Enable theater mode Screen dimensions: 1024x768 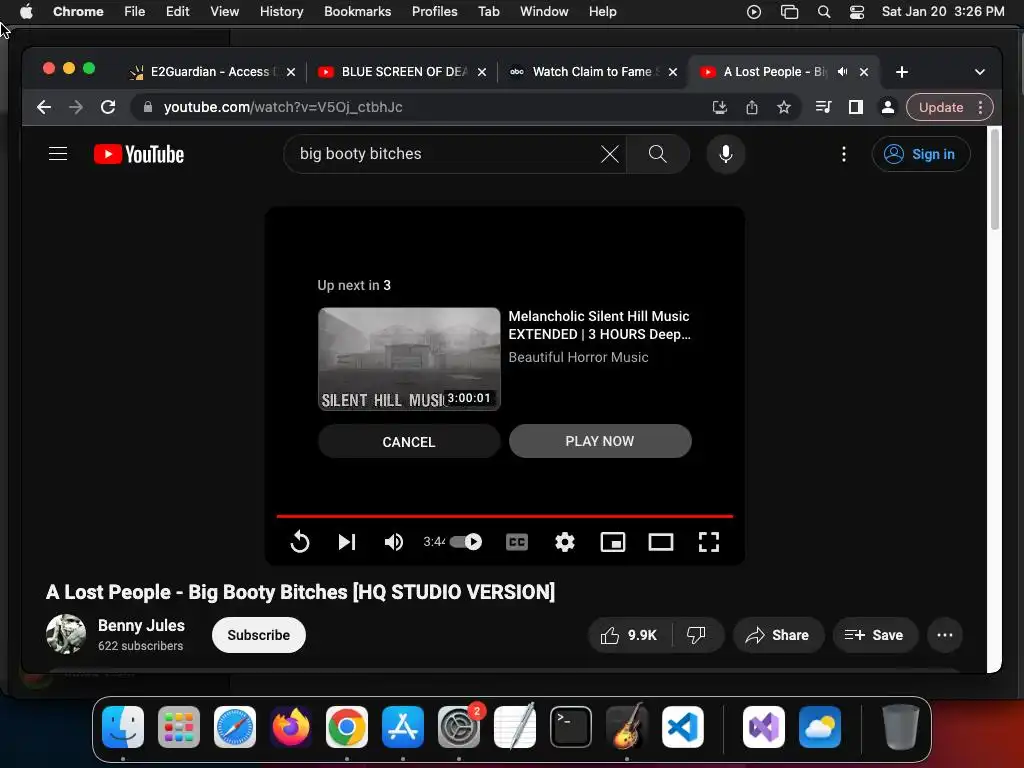tap(661, 542)
